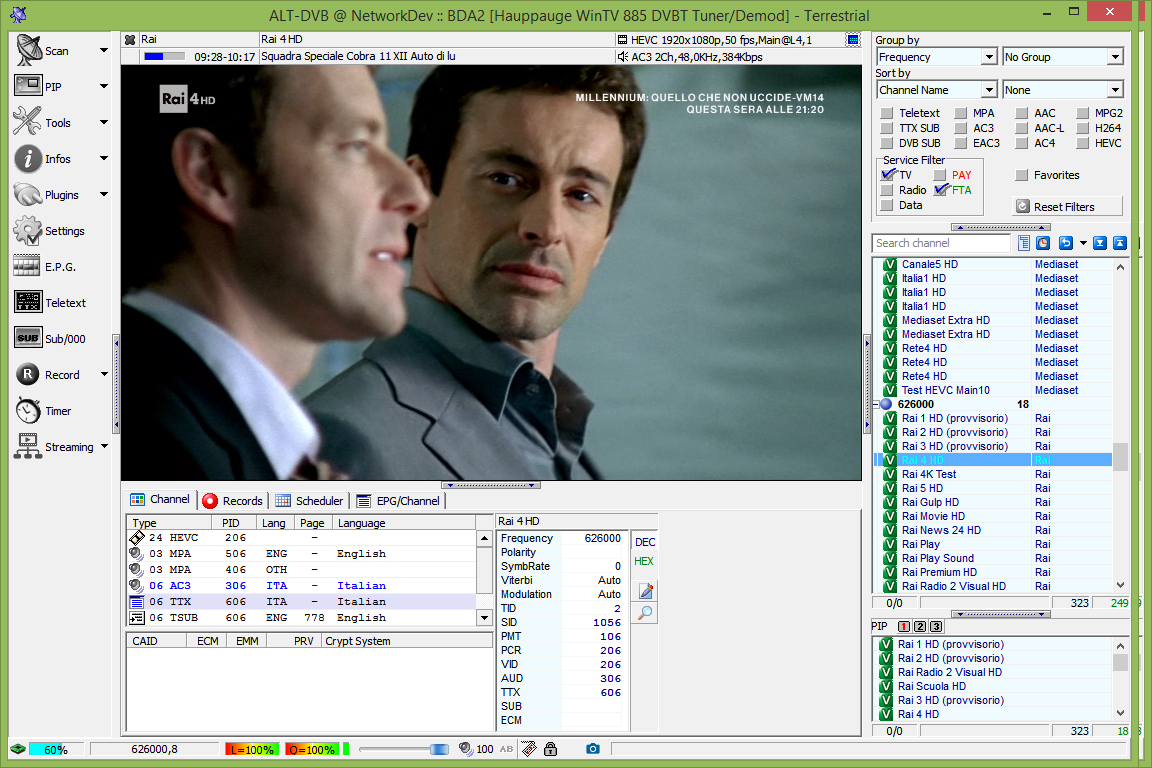The width and height of the screenshot is (1152, 768).
Task: Click the padlock icon in status bar
Action: [550, 749]
